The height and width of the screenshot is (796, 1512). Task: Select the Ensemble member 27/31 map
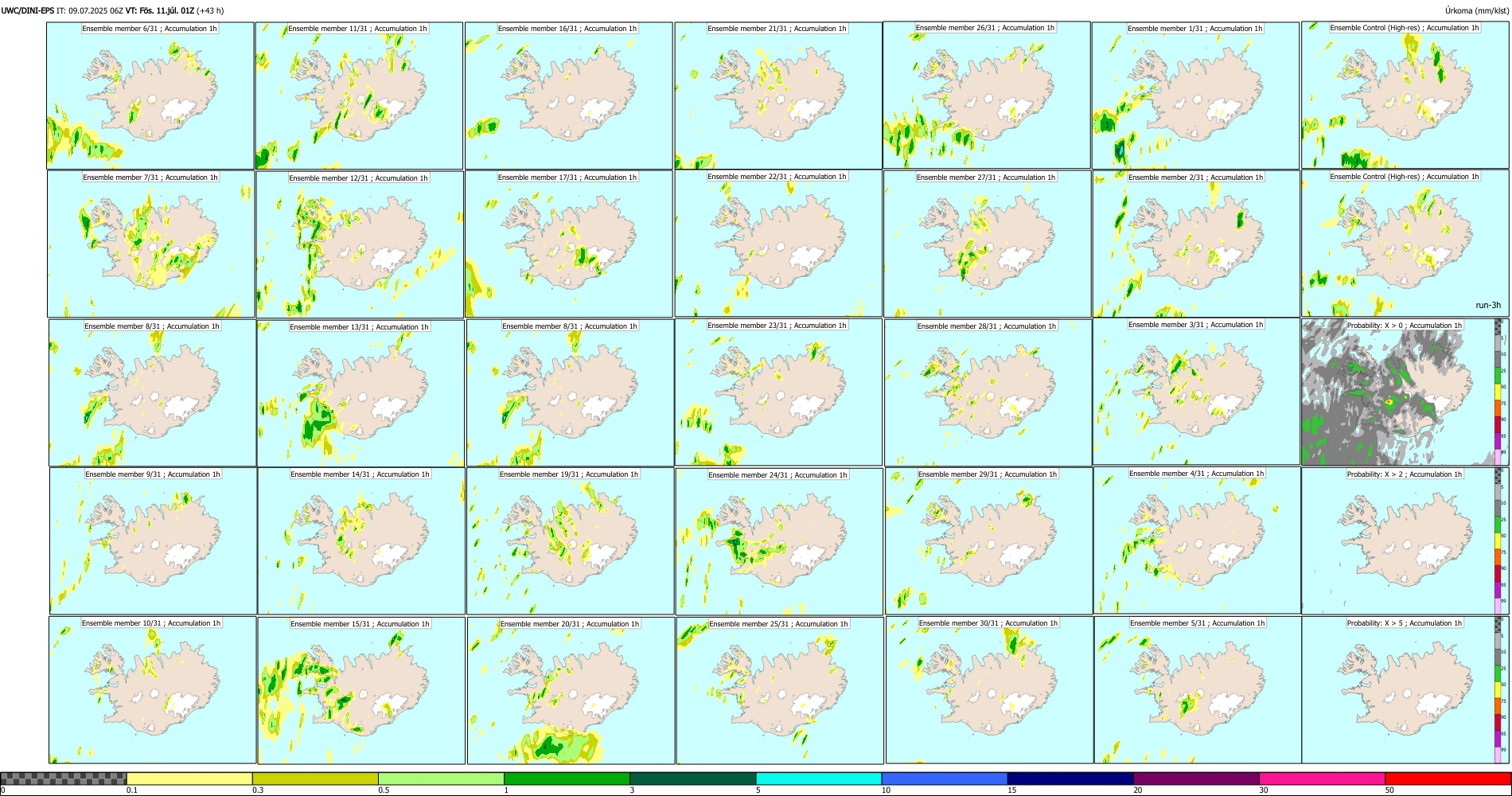click(x=988, y=244)
